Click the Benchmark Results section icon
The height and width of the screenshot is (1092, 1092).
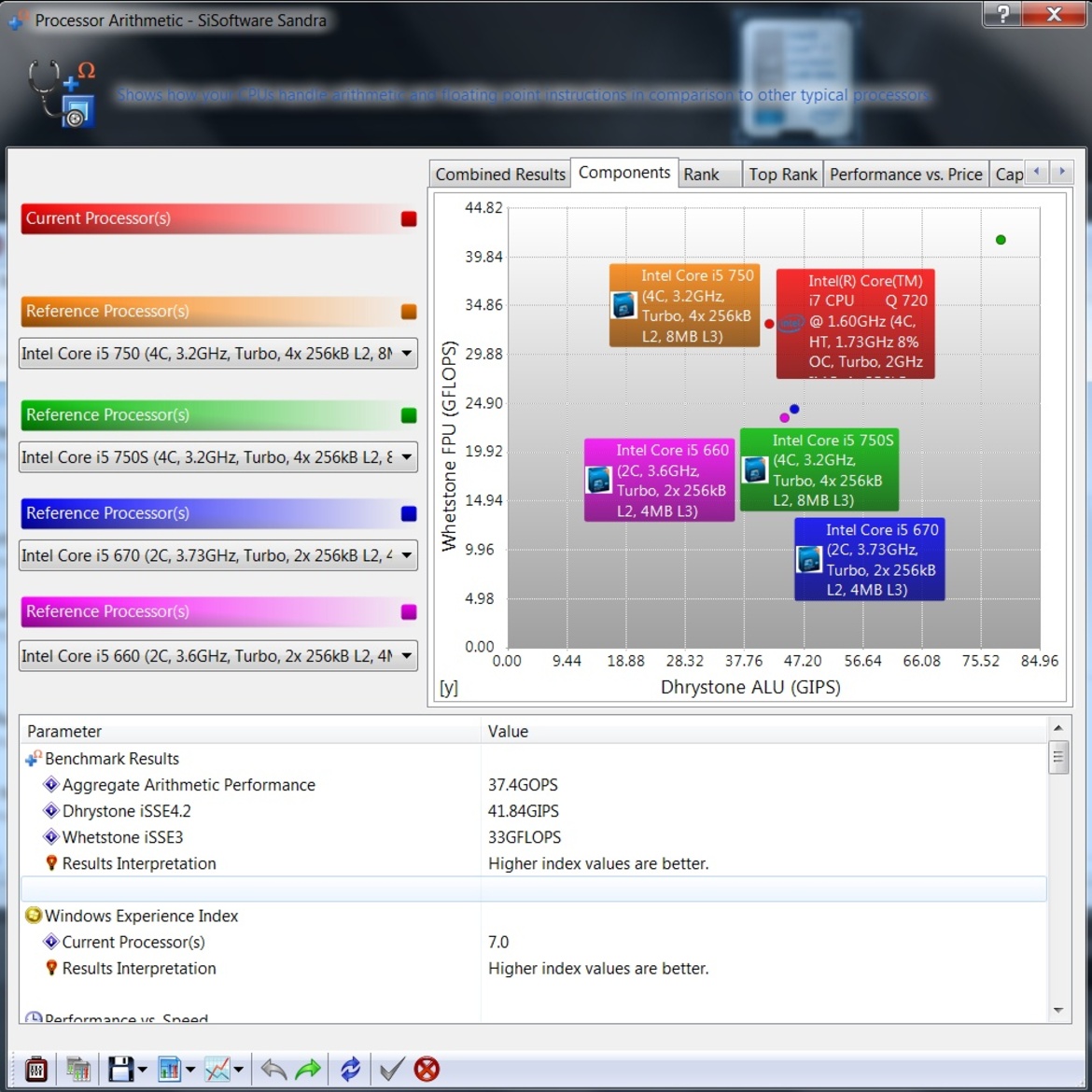[33, 758]
